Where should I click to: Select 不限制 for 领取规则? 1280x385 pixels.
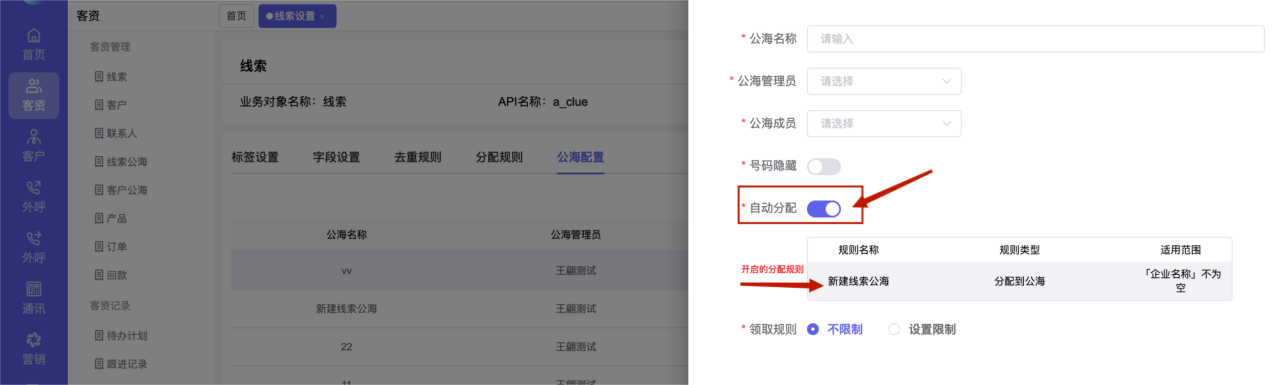pyautogui.click(x=835, y=329)
